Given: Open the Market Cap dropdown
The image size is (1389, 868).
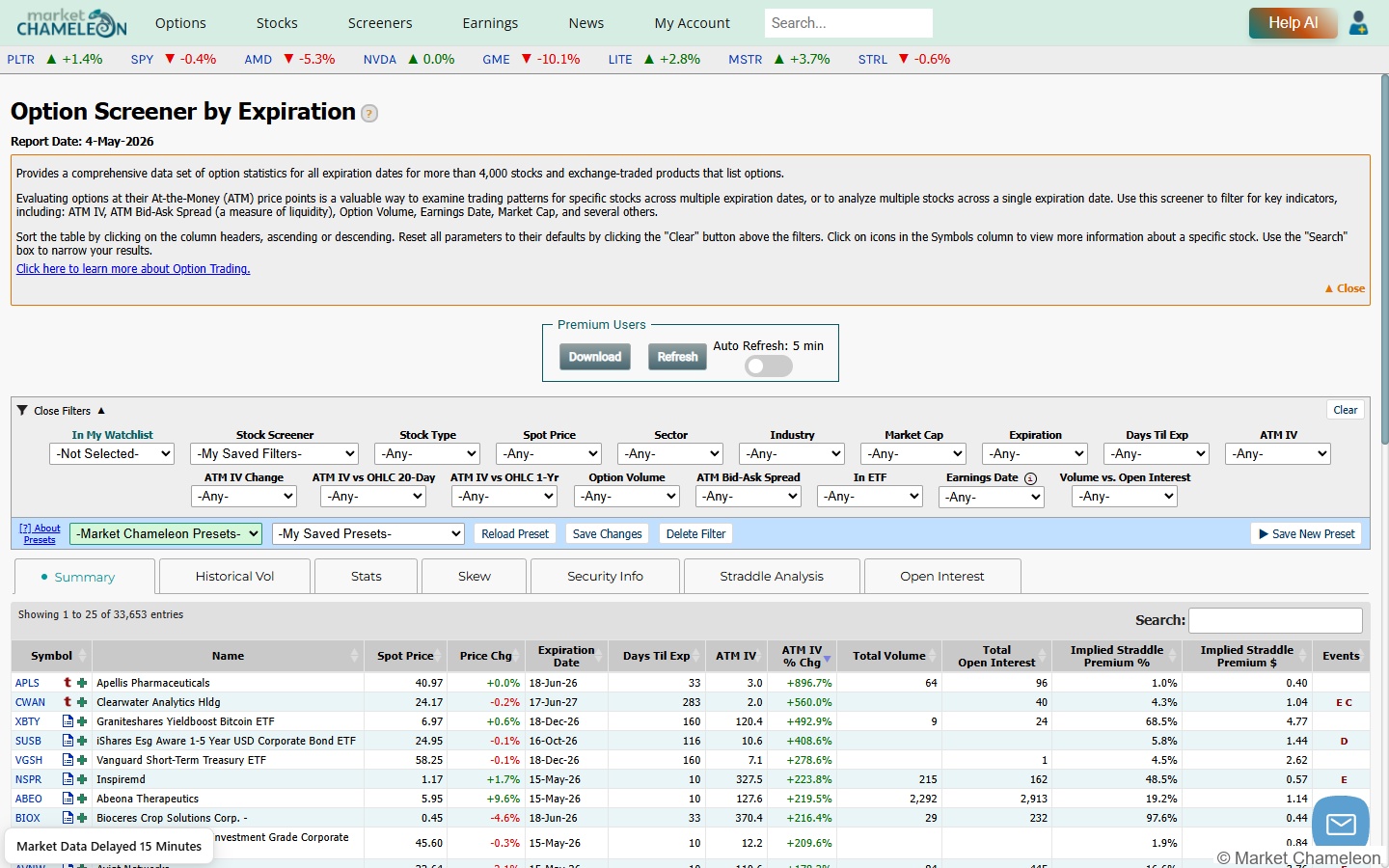Looking at the screenshot, I should click(913, 453).
